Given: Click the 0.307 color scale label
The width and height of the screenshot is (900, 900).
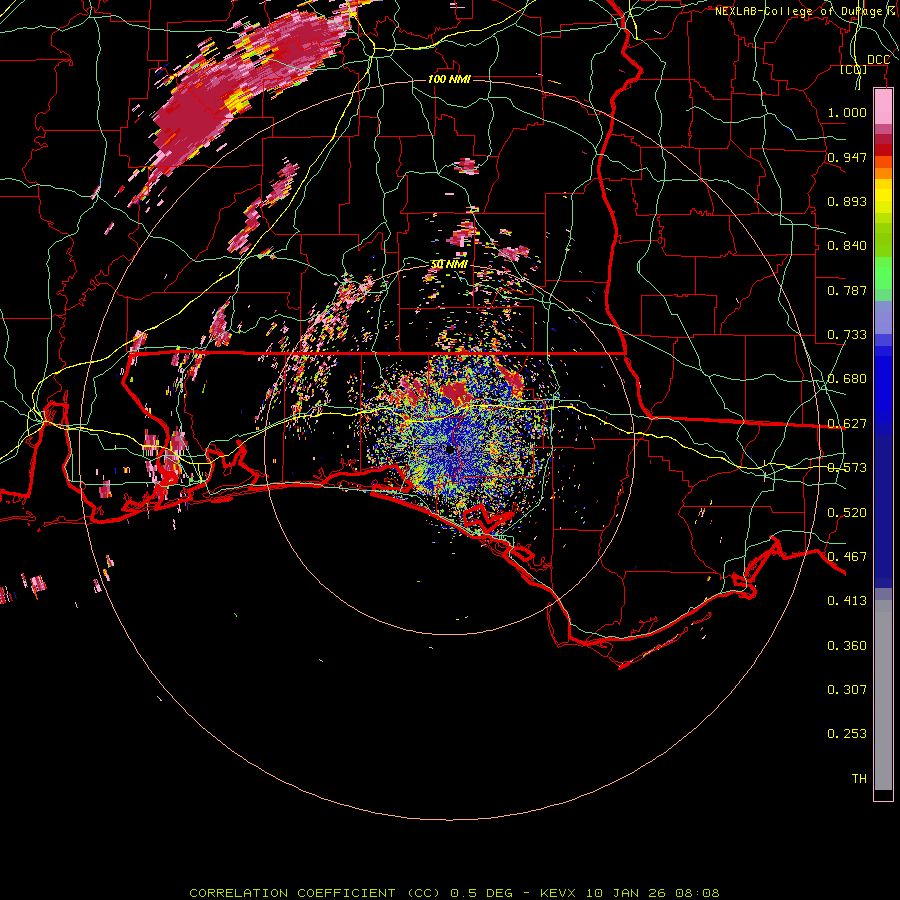Looking at the screenshot, I should click(x=847, y=690).
